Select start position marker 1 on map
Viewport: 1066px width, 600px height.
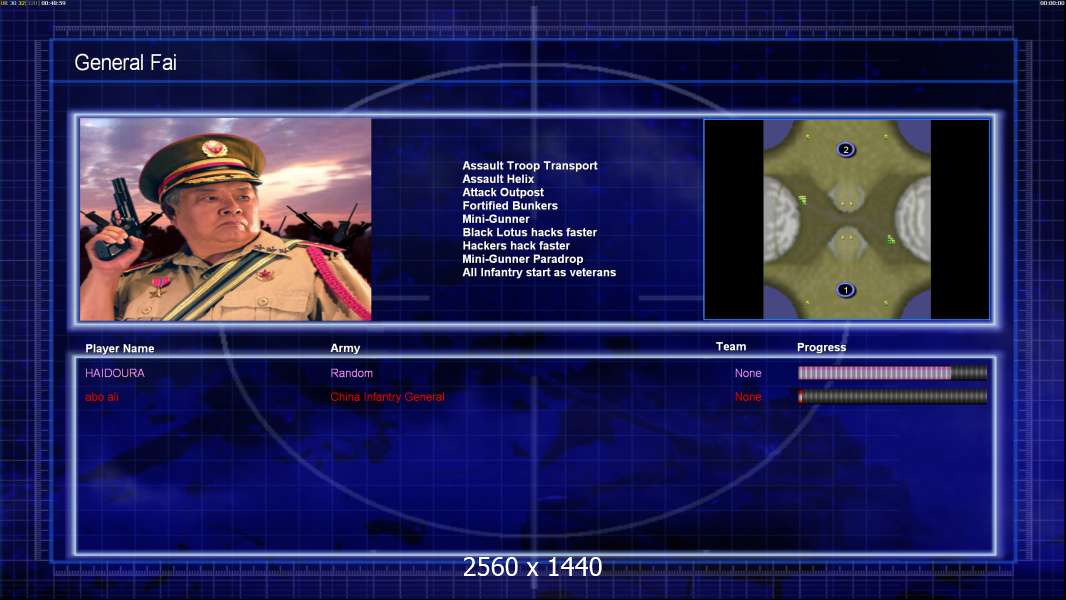click(846, 290)
